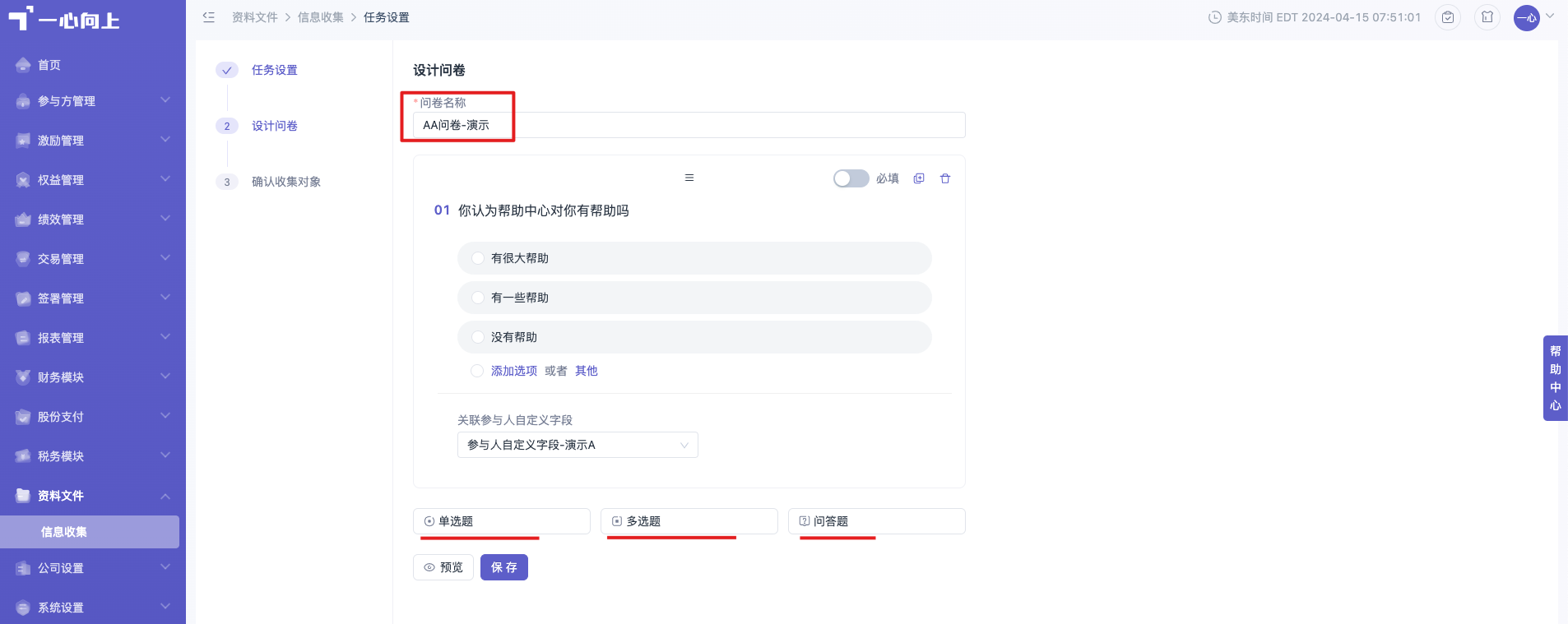Open the shirt theme icon in header
Viewport: 1568px width, 624px height.
(x=1487, y=17)
